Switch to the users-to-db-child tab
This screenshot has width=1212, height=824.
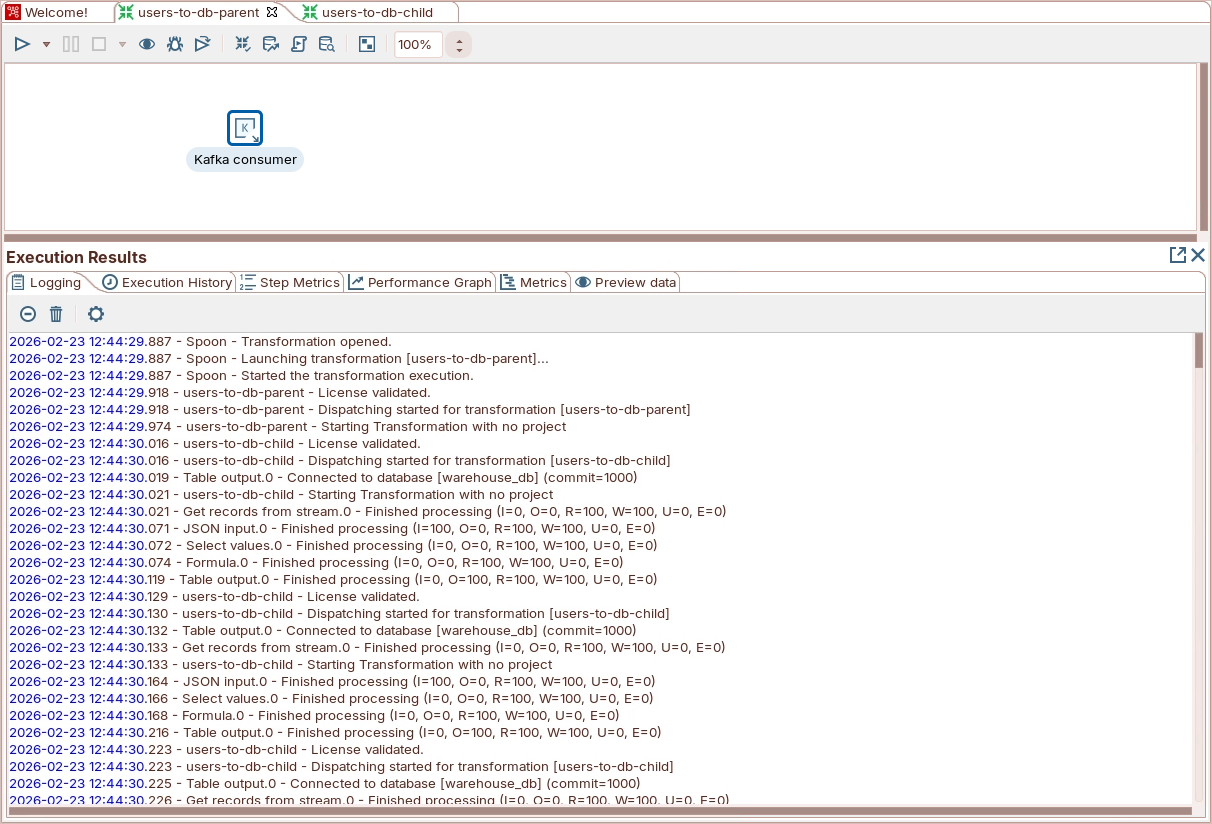coord(376,13)
